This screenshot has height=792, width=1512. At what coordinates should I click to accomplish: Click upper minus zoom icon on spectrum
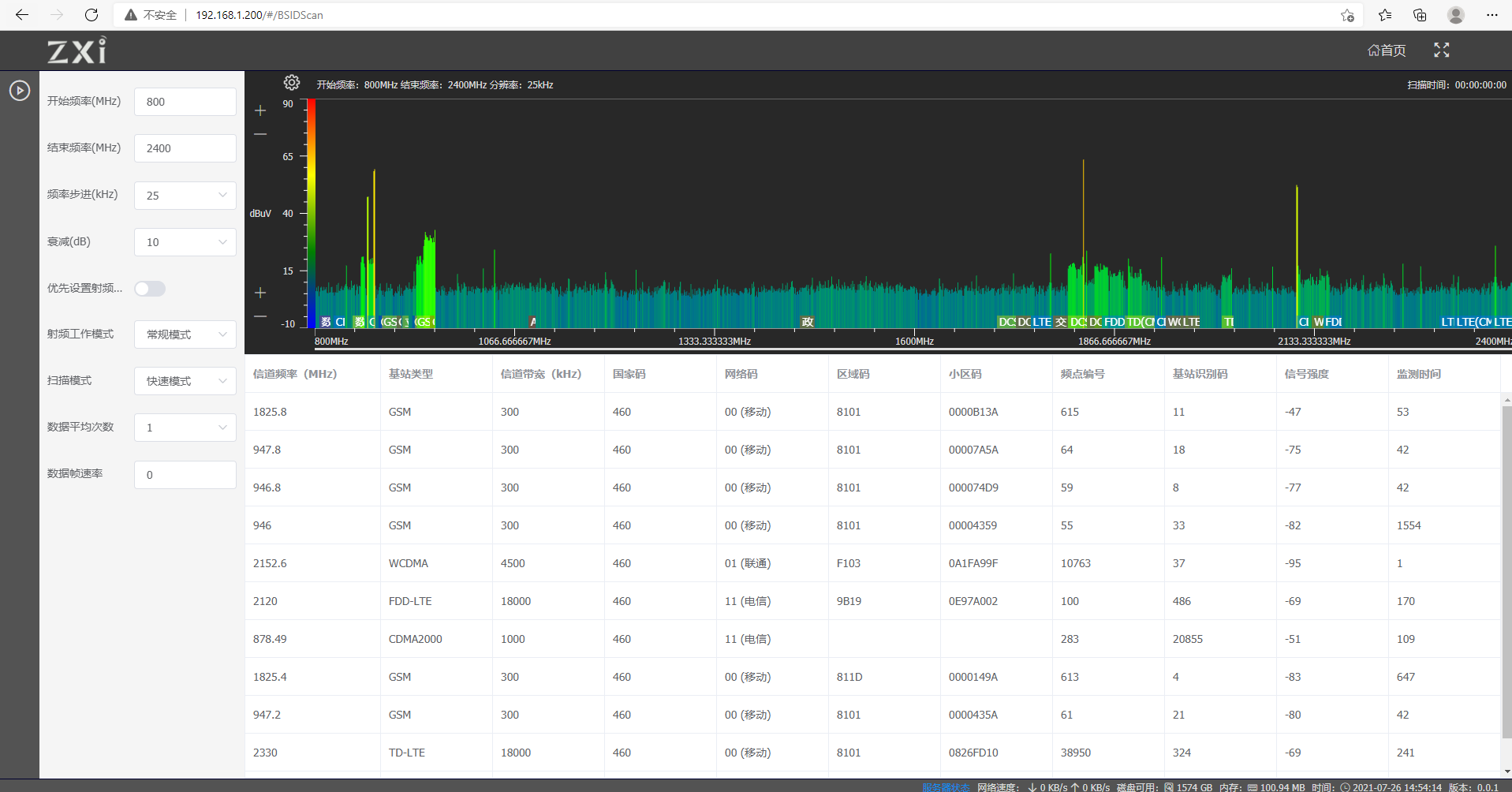click(x=260, y=134)
